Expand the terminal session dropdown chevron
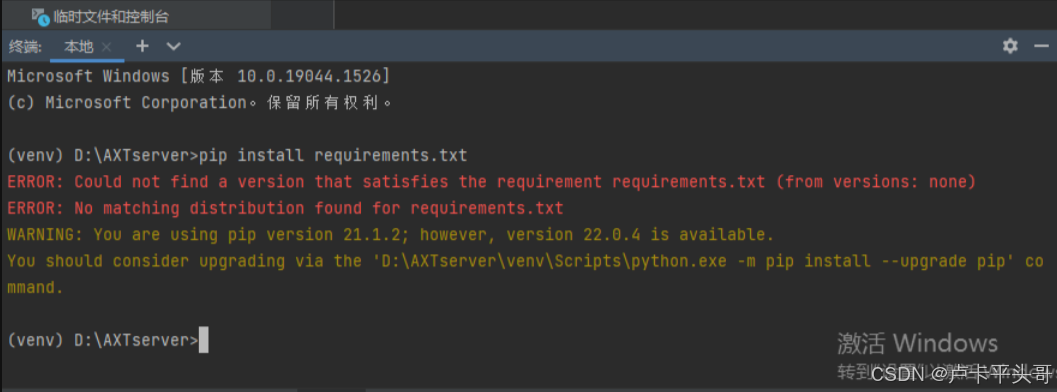 [174, 46]
